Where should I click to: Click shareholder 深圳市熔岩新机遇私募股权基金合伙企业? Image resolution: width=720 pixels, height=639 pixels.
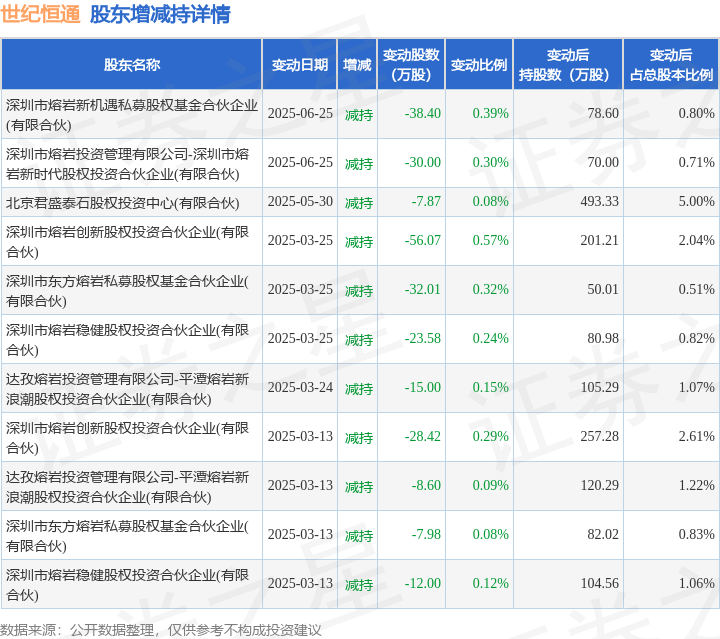(132, 115)
